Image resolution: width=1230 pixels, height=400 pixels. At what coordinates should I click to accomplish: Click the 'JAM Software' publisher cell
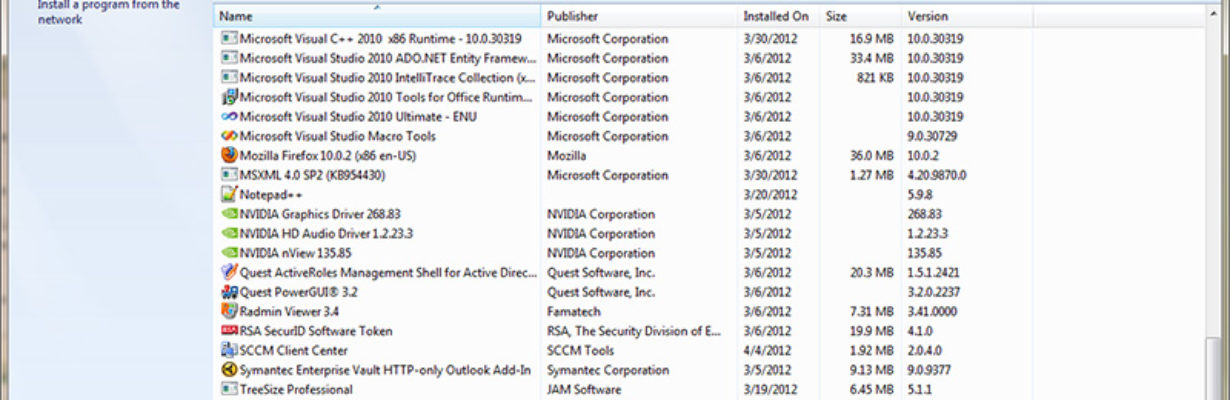click(583, 390)
